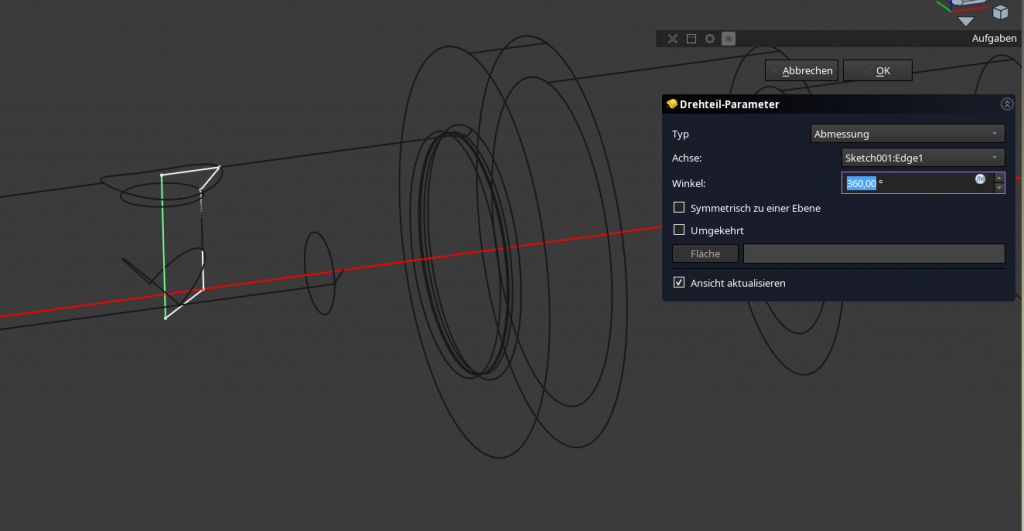Confirm with the OK button
The image size is (1024, 531).
(878, 71)
